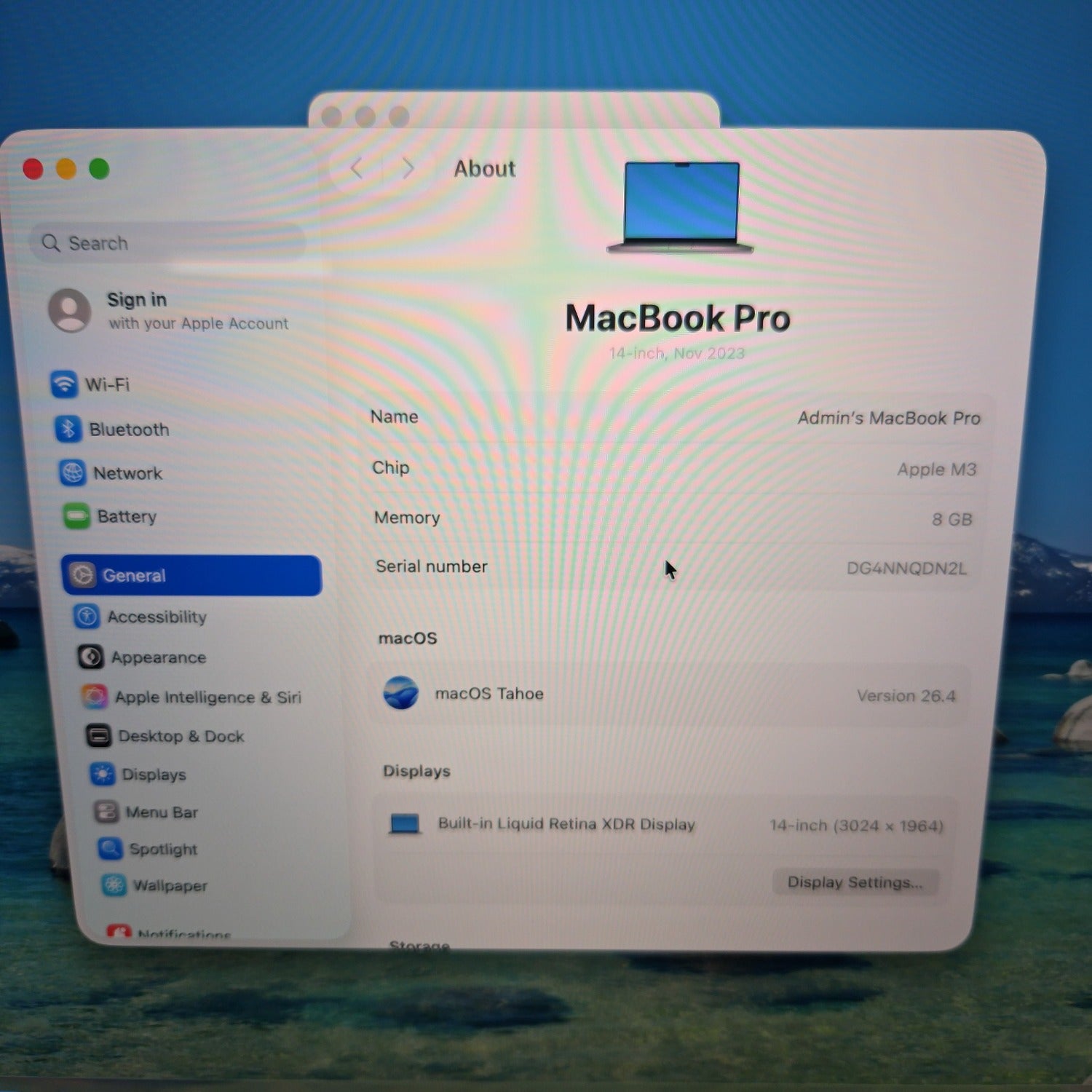Open the Displays sidebar item
The width and height of the screenshot is (1092, 1092).
click(153, 774)
